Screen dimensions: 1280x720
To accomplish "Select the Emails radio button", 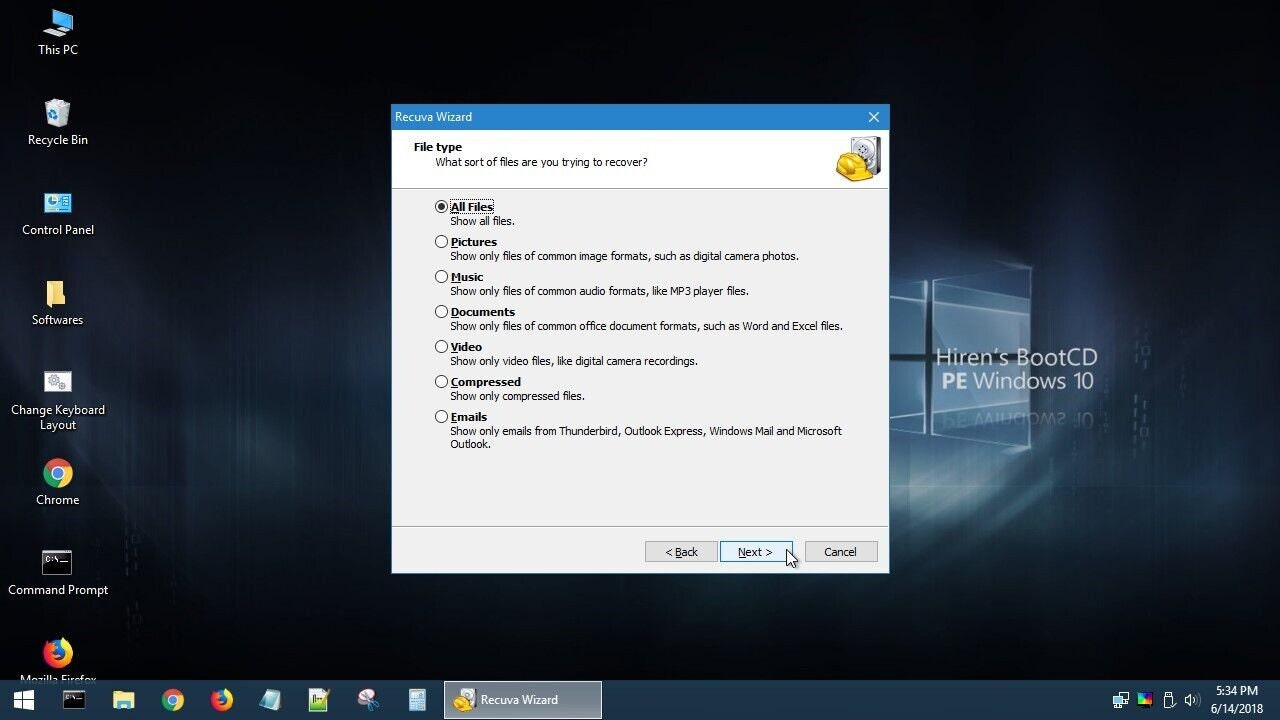I will tap(441, 416).
